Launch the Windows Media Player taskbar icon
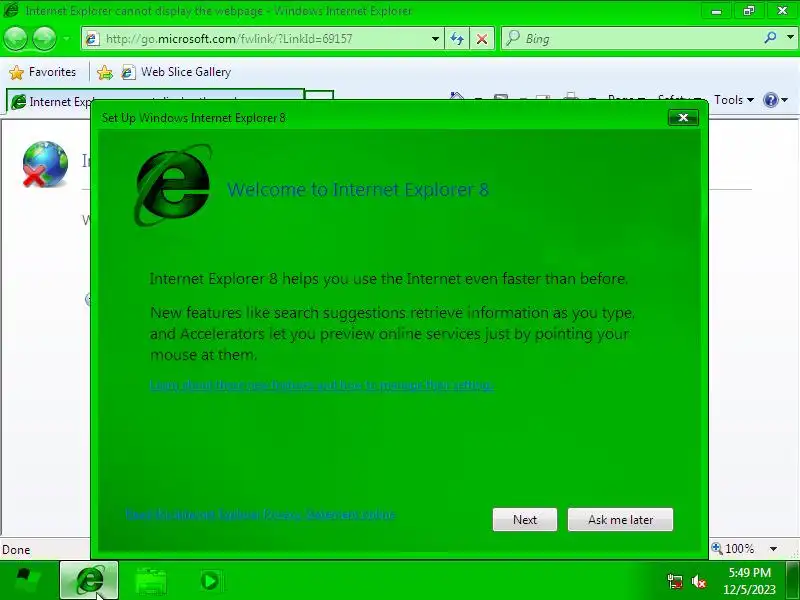This screenshot has height=600, width=800. 210,581
